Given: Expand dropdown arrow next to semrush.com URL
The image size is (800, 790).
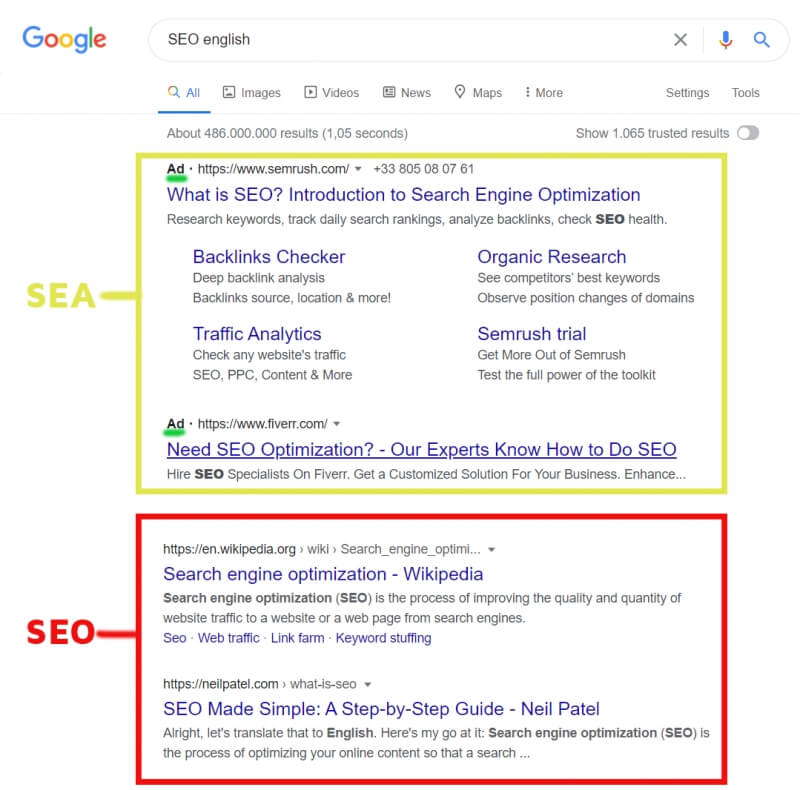Looking at the screenshot, I should (358, 169).
